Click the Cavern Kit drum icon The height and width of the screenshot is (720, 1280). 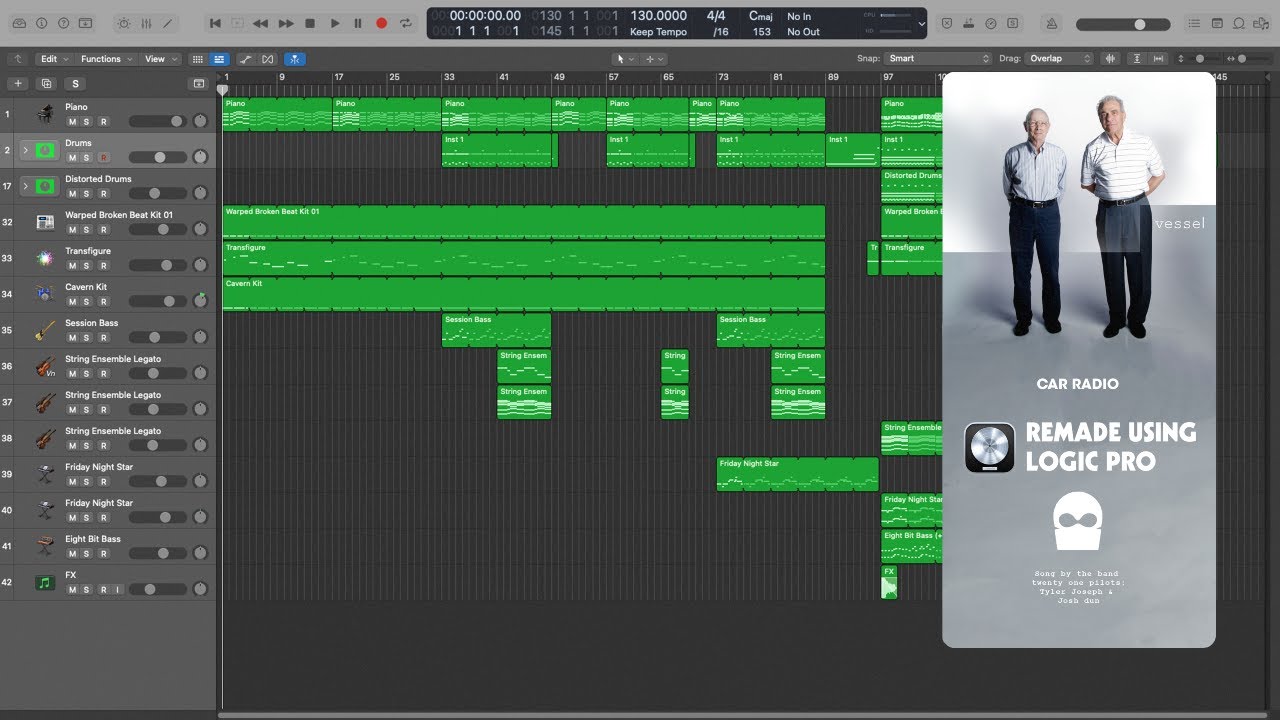point(45,294)
